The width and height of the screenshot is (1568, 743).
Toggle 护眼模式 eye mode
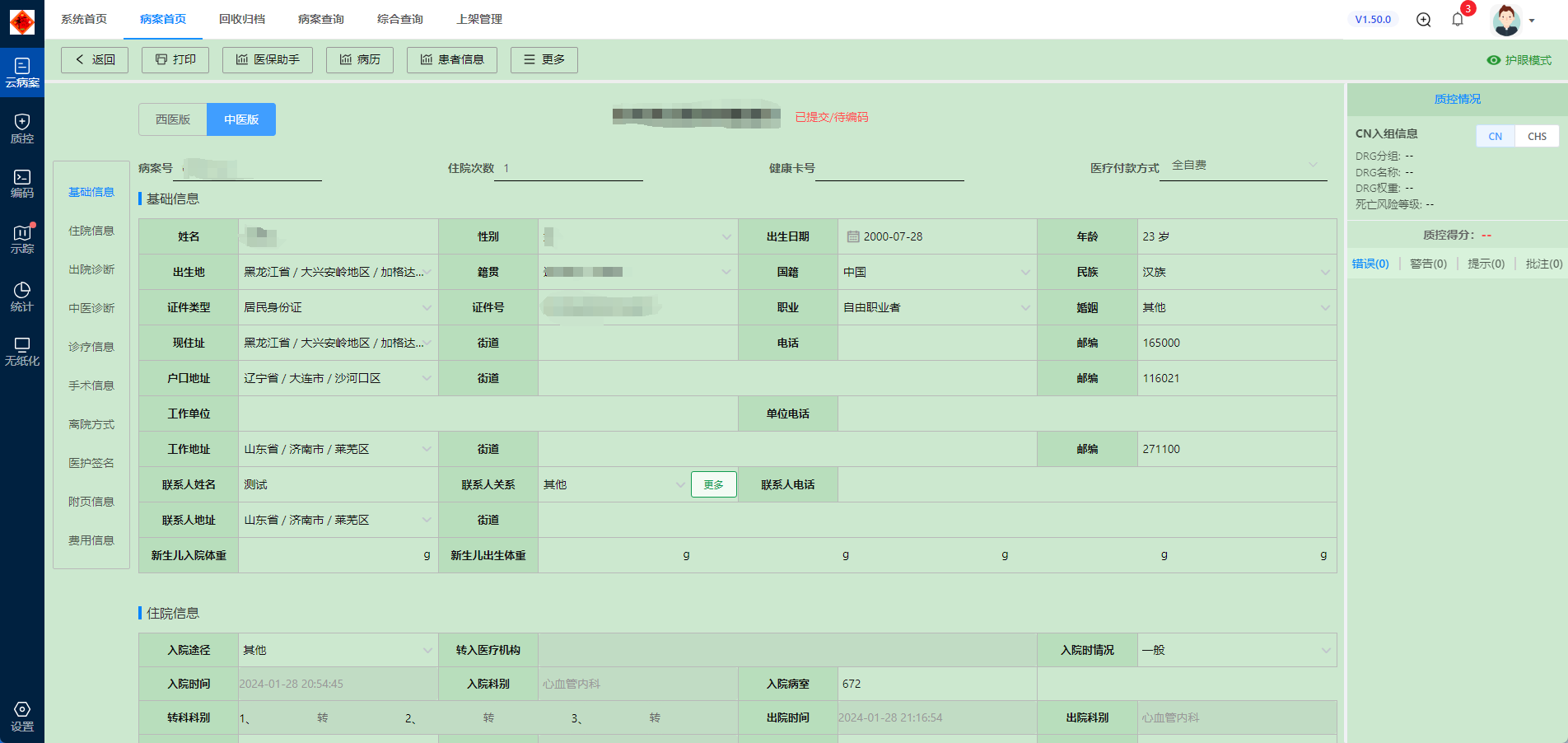coord(1519,60)
